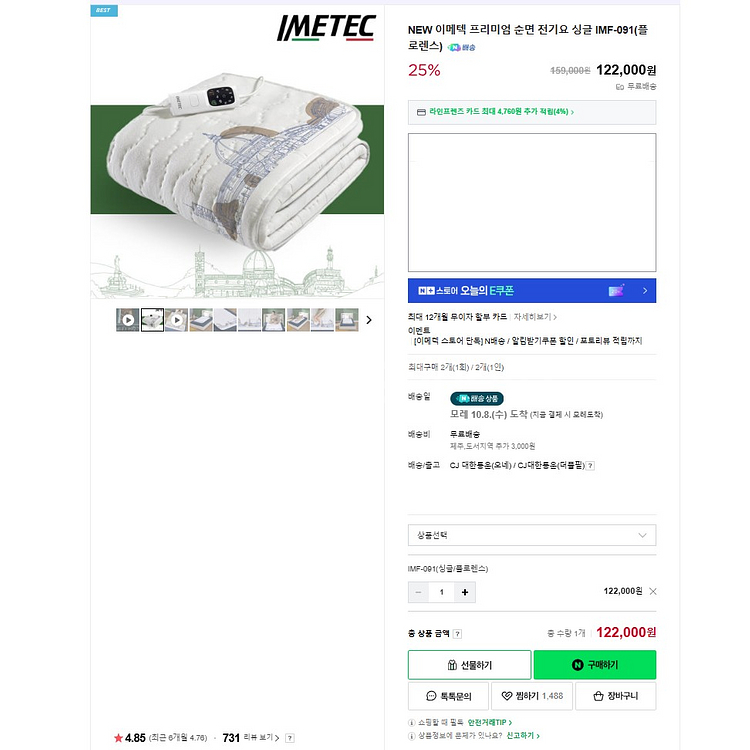750x750 pixels.
Task: Decrease quantity with minus button
Action: coord(419,592)
